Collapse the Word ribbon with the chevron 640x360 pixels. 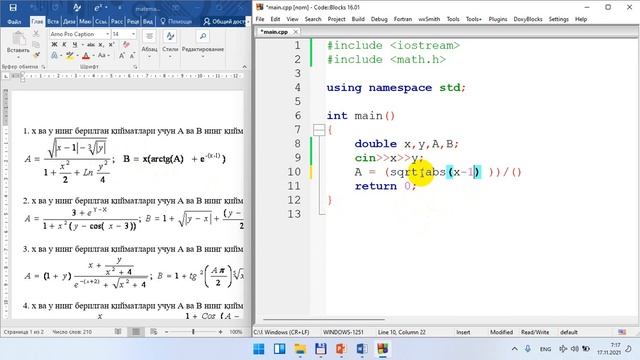pyautogui.click(x=244, y=67)
